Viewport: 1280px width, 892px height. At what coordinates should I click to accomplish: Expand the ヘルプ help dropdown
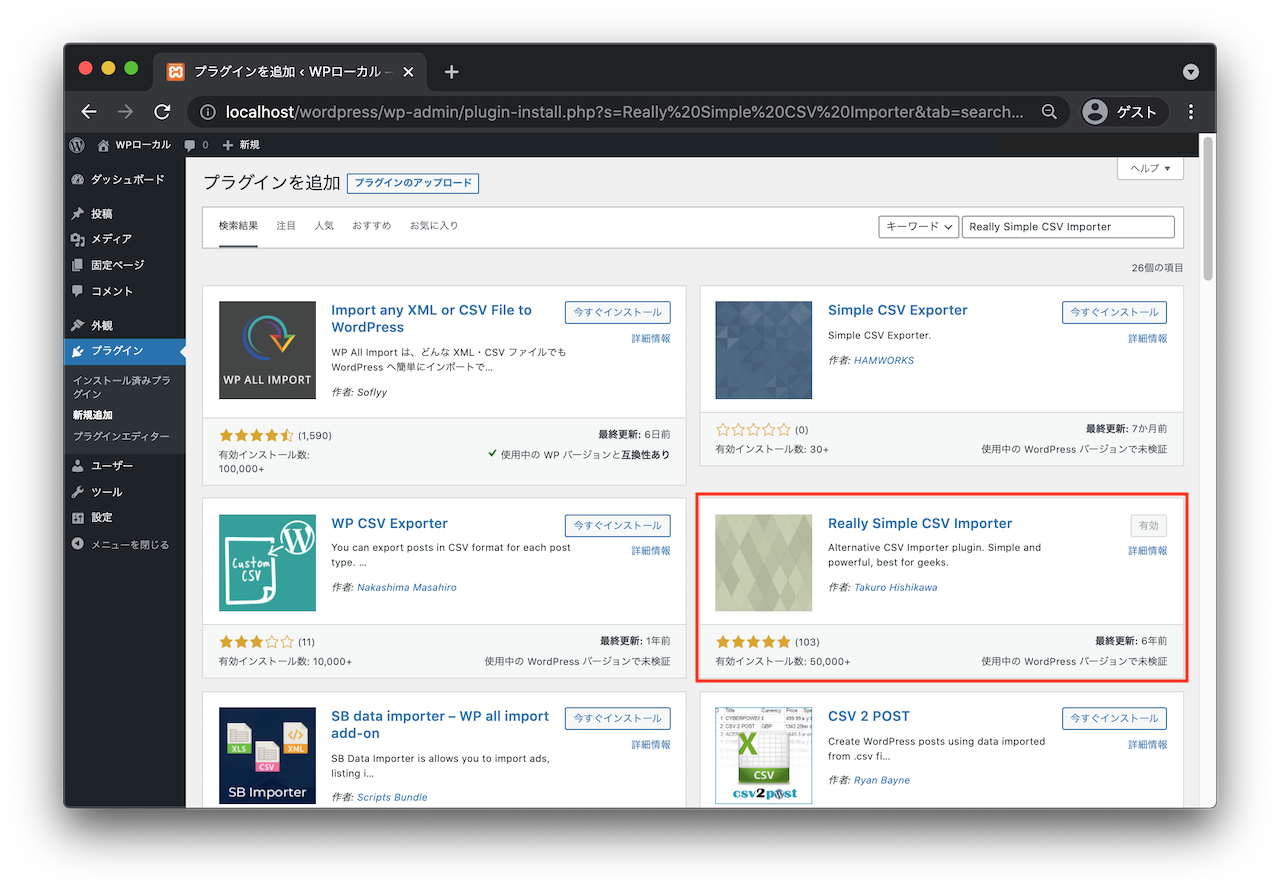click(x=1150, y=168)
